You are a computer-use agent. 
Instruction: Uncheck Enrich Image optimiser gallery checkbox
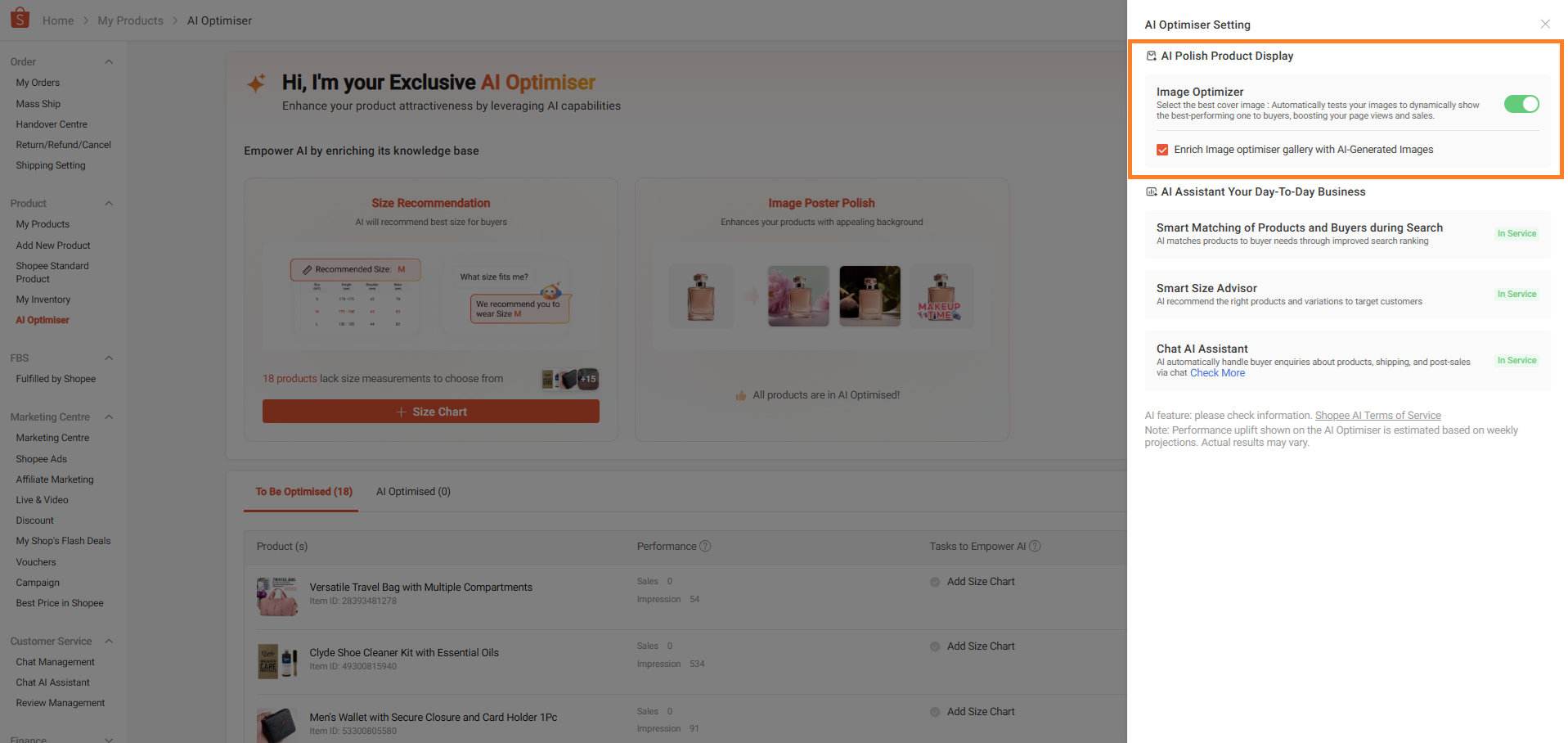(x=1162, y=150)
